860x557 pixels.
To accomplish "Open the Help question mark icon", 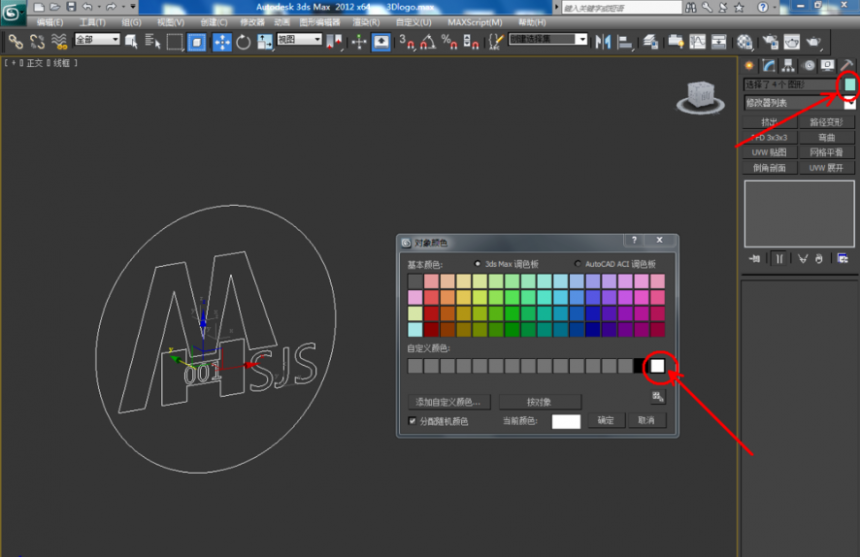I will (x=762, y=7).
